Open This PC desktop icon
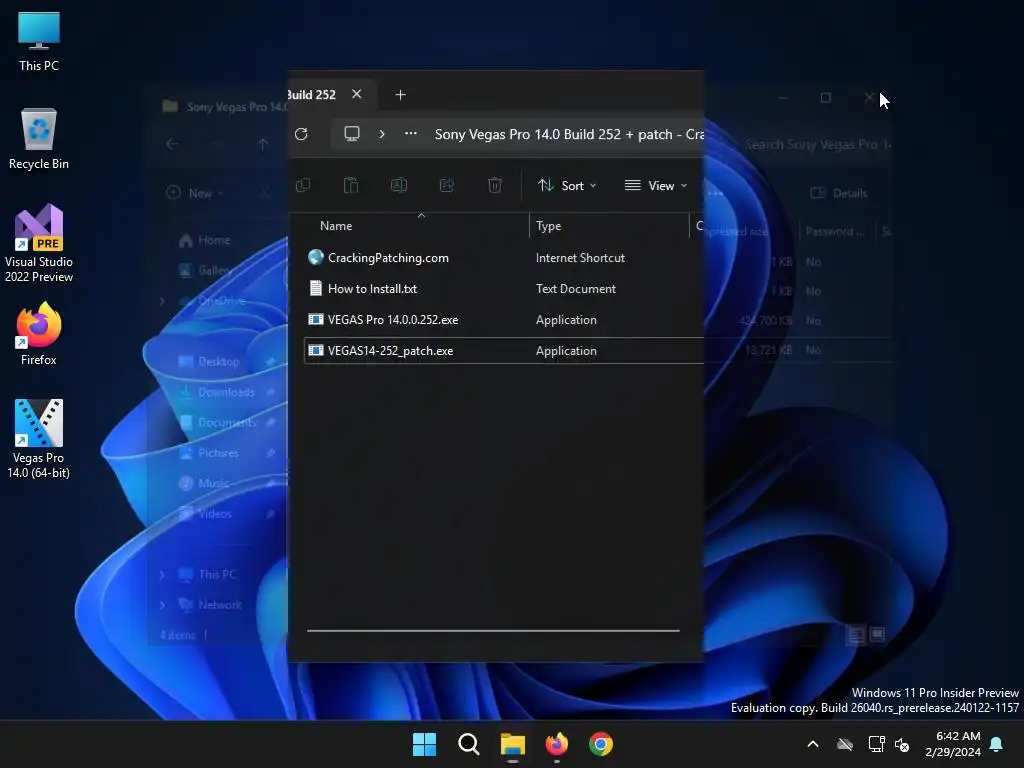The image size is (1024, 768). [39, 41]
